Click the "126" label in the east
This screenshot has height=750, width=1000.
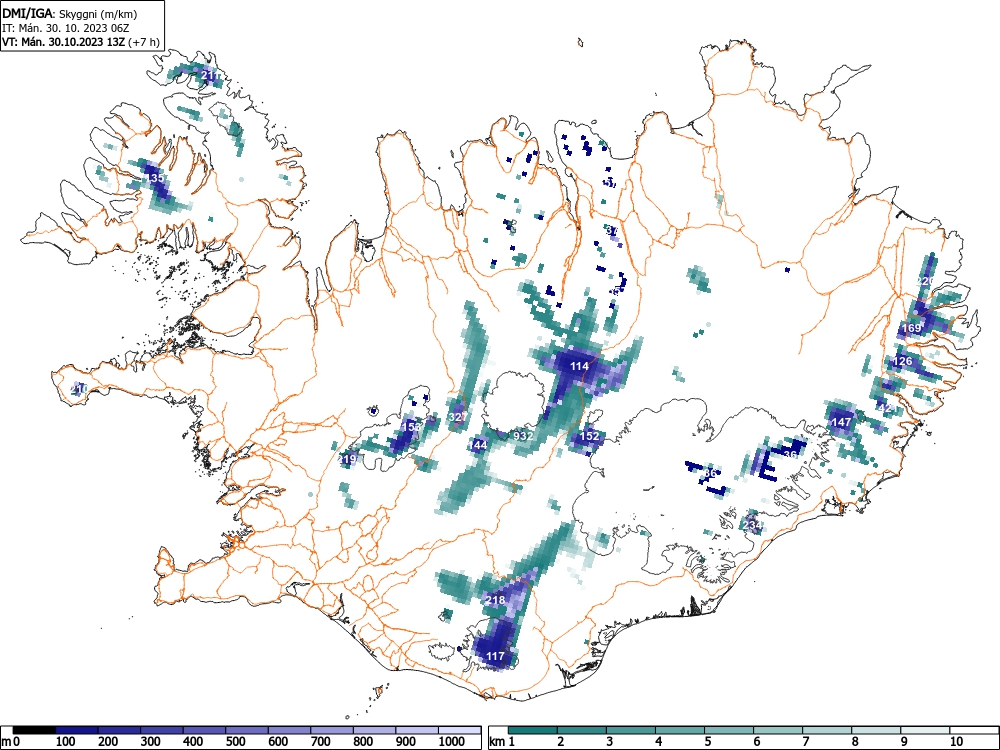pyautogui.click(x=902, y=361)
